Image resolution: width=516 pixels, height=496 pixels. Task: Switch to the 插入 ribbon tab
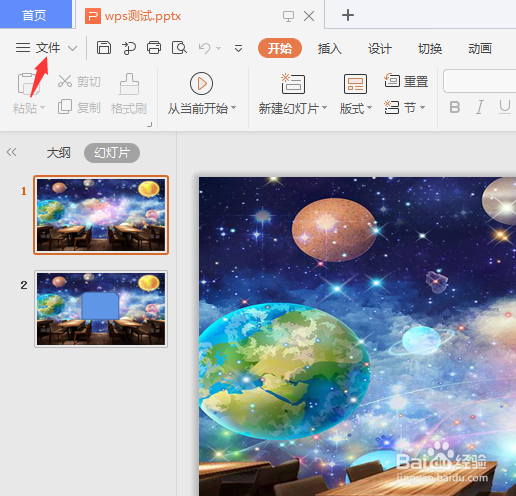pyautogui.click(x=330, y=49)
